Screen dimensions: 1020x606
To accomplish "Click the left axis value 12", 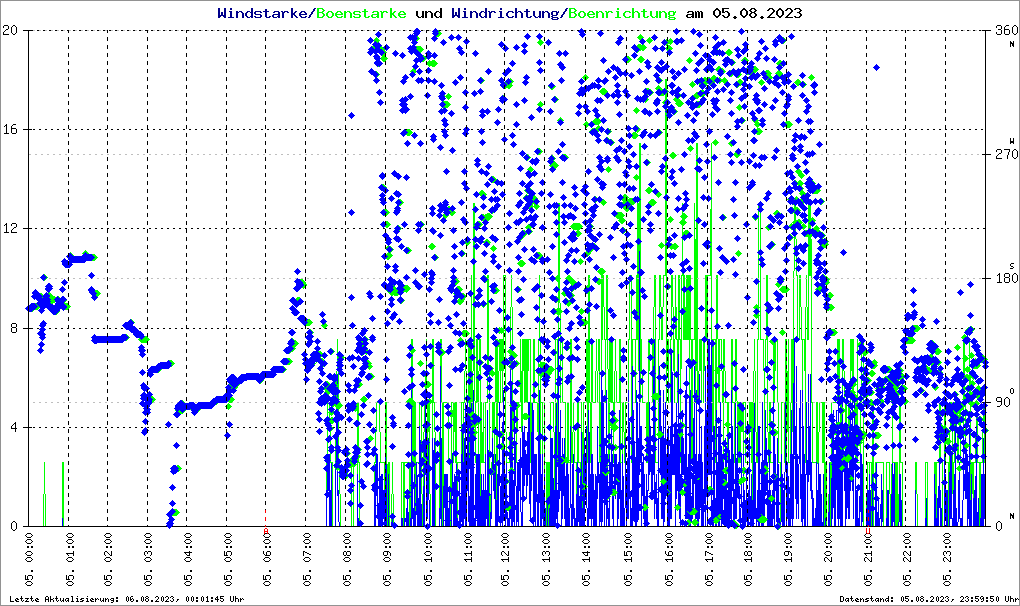I will (10, 229).
